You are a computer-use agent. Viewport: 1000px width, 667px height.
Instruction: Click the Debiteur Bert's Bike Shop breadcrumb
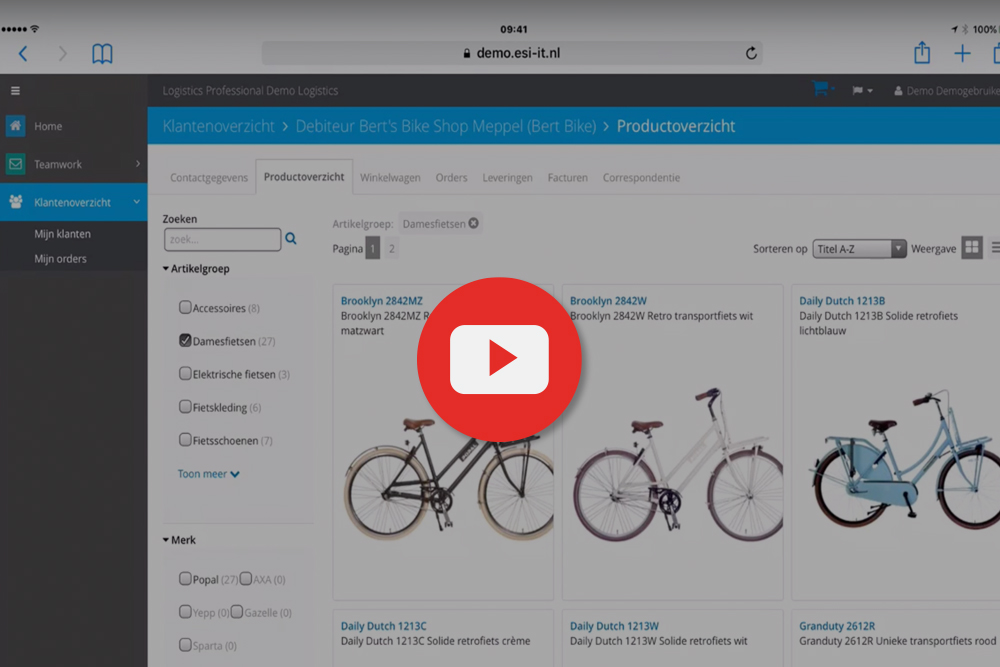(x=446, y=126)
